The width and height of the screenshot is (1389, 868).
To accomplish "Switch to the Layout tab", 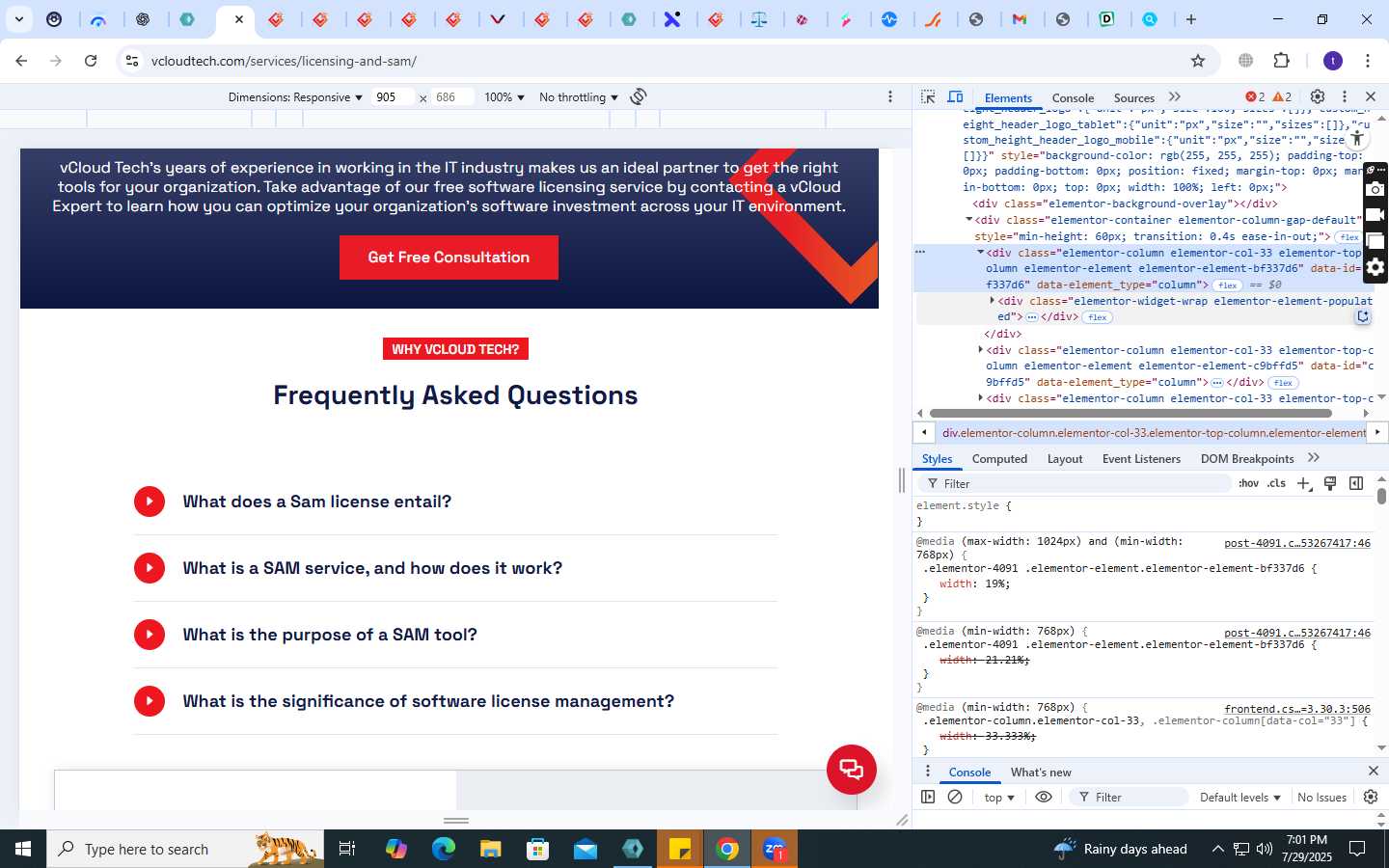I will click(1065, 459).
